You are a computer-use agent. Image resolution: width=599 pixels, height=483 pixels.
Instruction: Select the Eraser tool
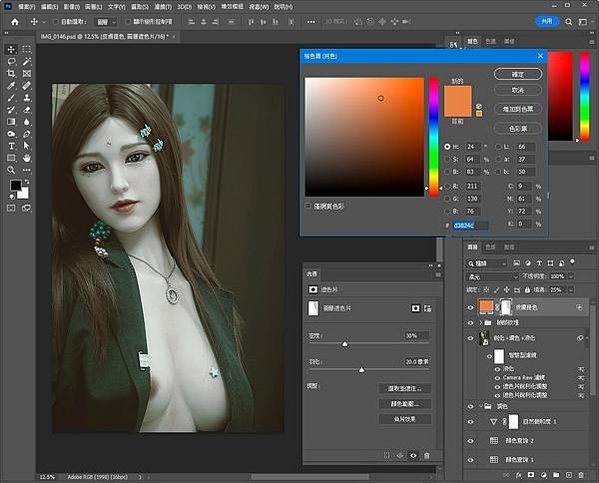click(x=26, y=110)
